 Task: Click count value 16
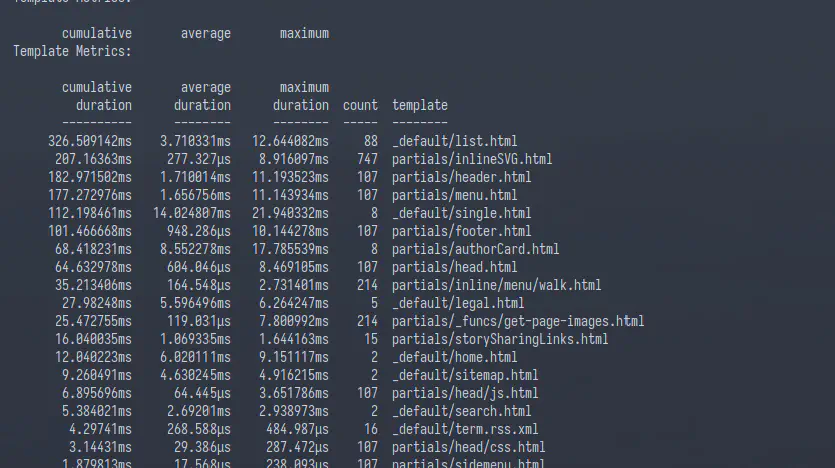click(x=371, y=429)
